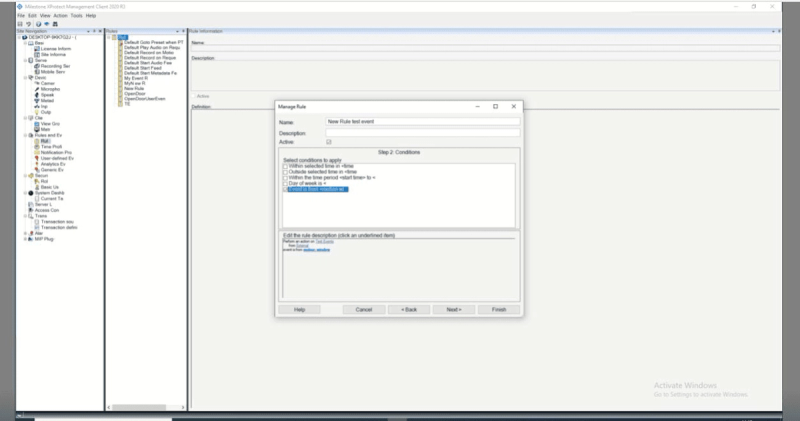Open User-defined Events in navigation tree
Viewport: 800px width, 421px height.
point(54,158)
